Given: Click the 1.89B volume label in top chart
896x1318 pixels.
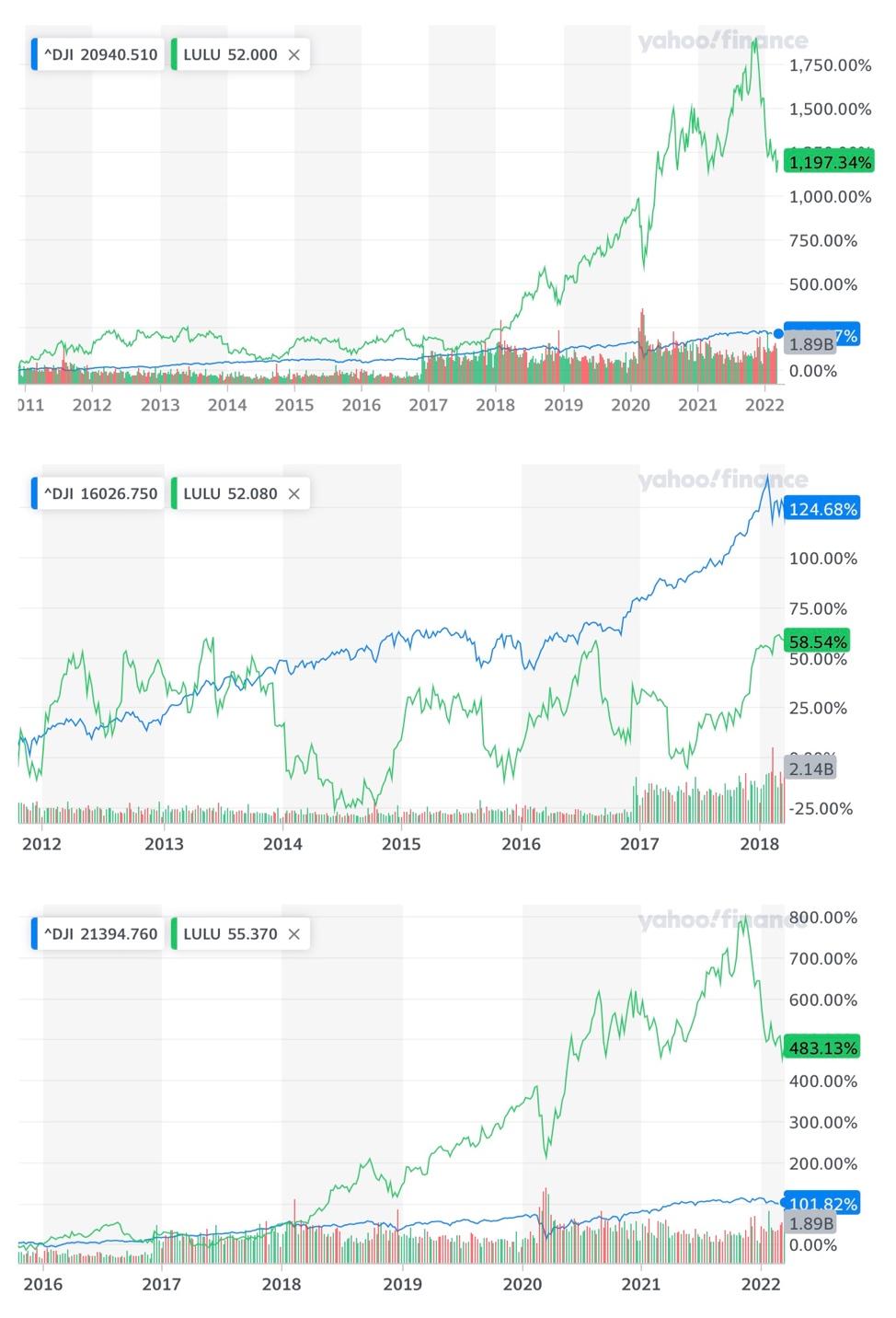Looking at the screenshot, I should pos(811,344).
